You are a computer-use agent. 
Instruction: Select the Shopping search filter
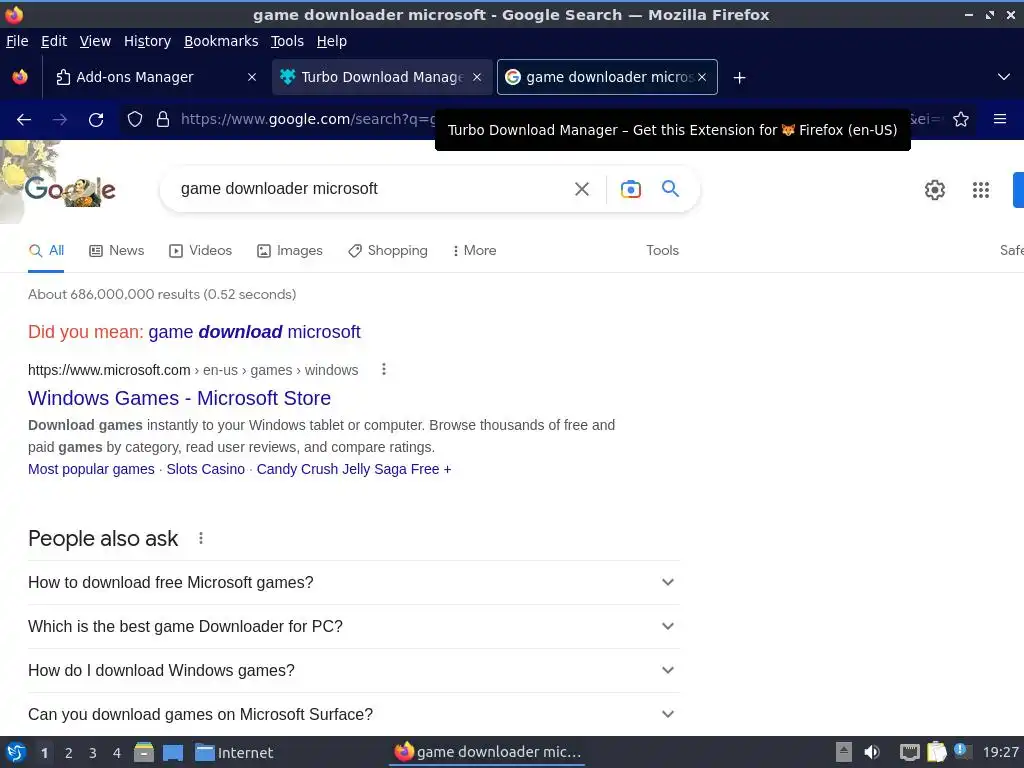pos(388,251)
